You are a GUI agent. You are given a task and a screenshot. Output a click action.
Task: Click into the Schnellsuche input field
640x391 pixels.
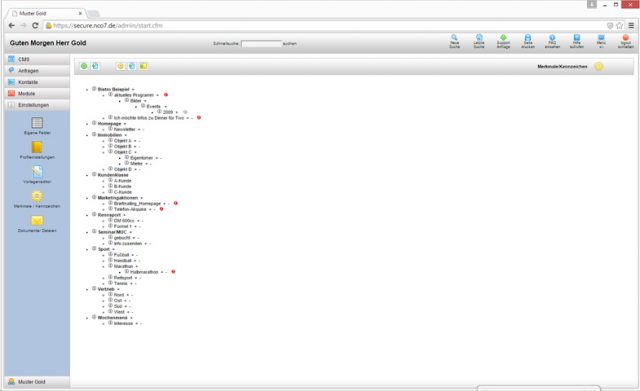click(262, 44)
